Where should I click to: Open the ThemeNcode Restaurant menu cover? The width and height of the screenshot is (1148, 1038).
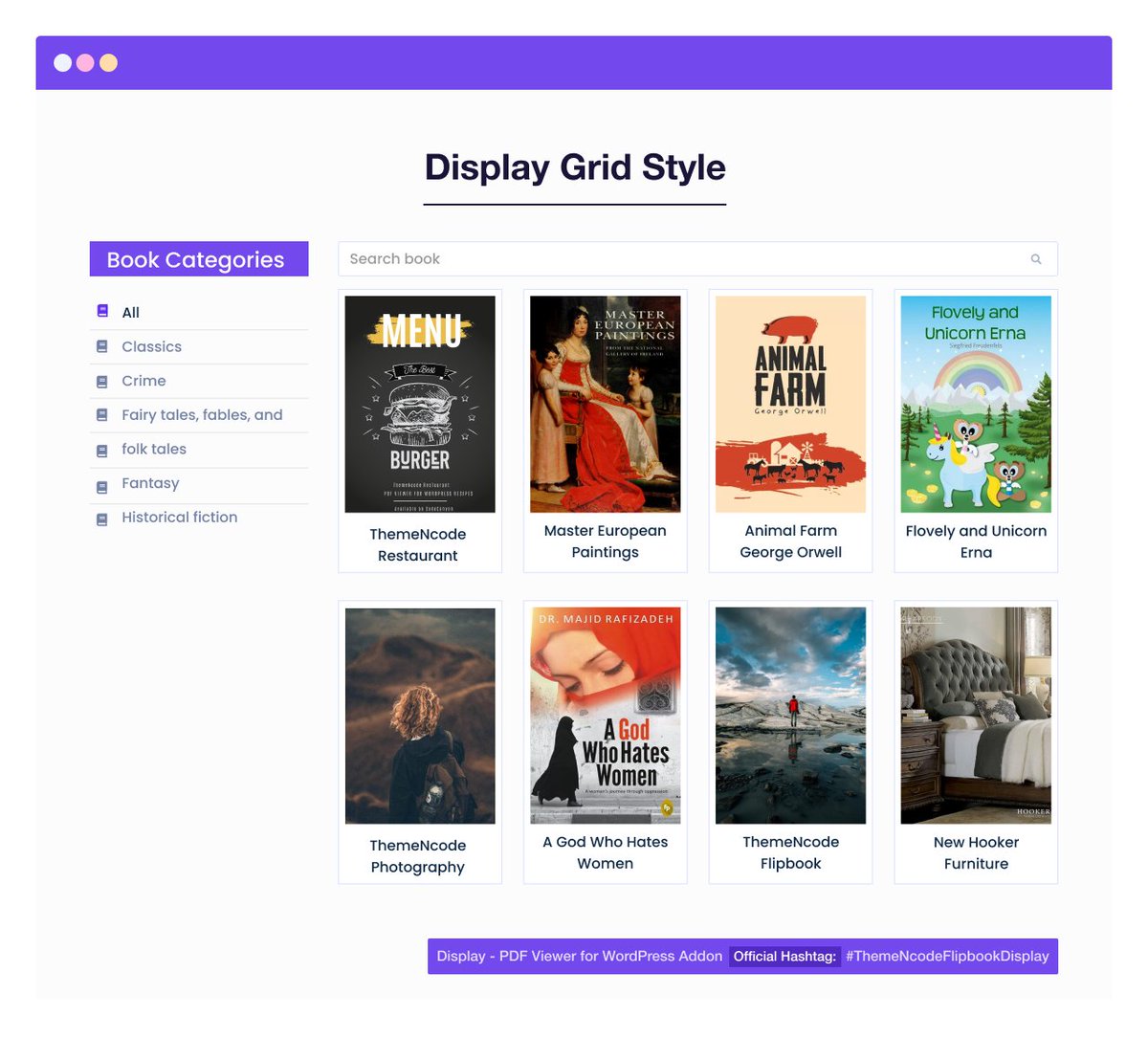click(420, 404)
